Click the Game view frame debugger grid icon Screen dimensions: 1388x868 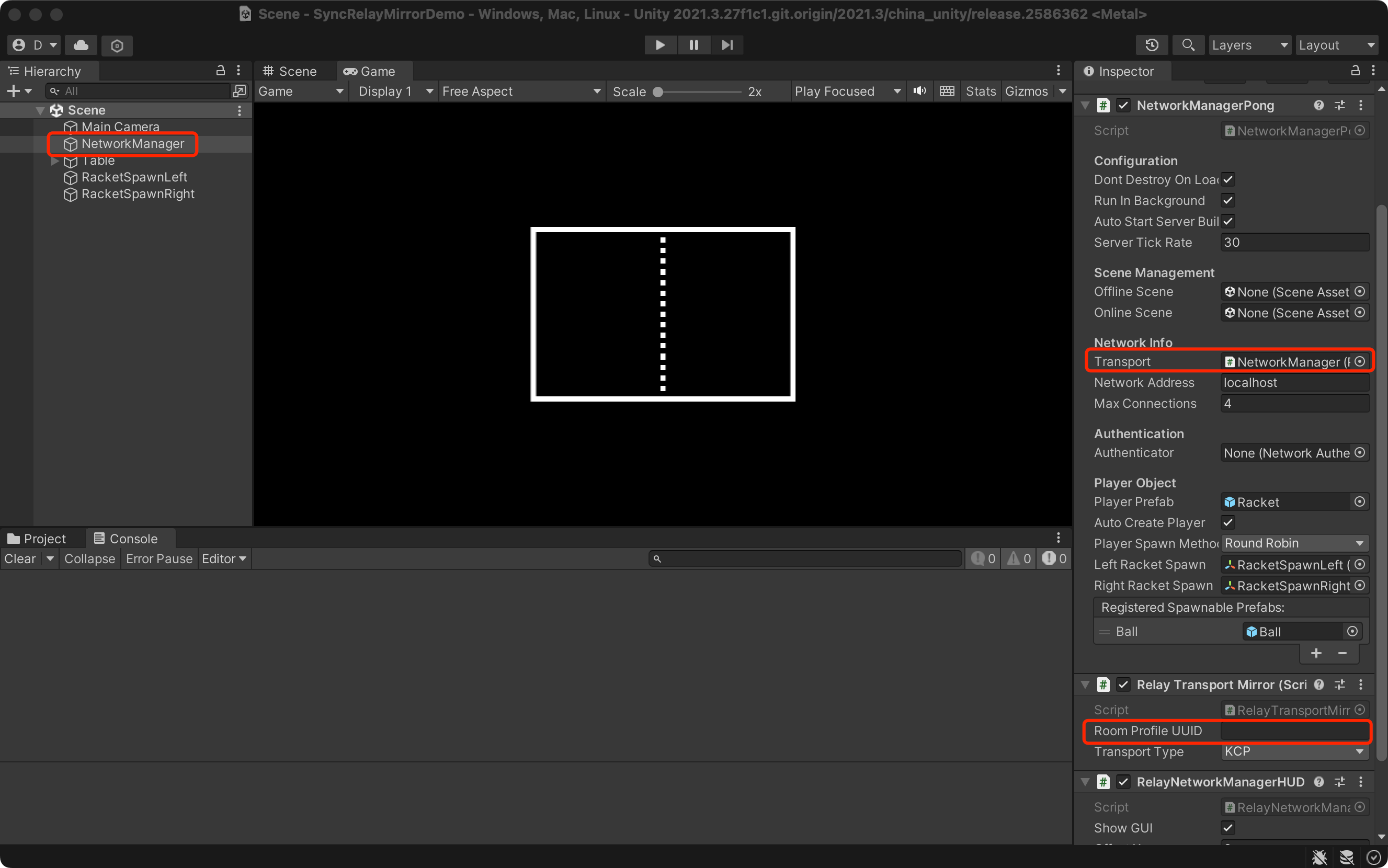coord(947,92)
